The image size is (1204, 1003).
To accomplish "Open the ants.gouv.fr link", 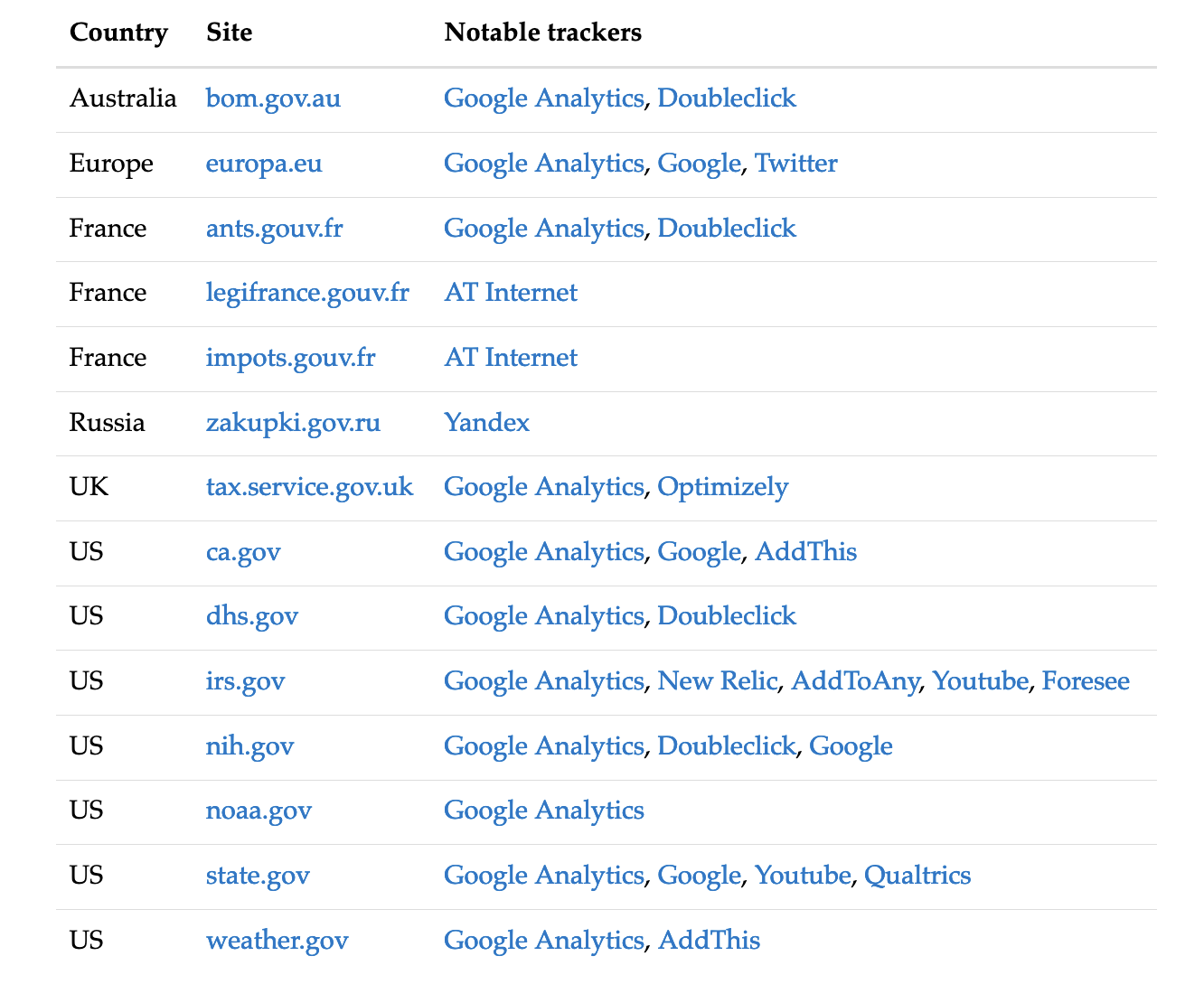I will pos(274,228).
